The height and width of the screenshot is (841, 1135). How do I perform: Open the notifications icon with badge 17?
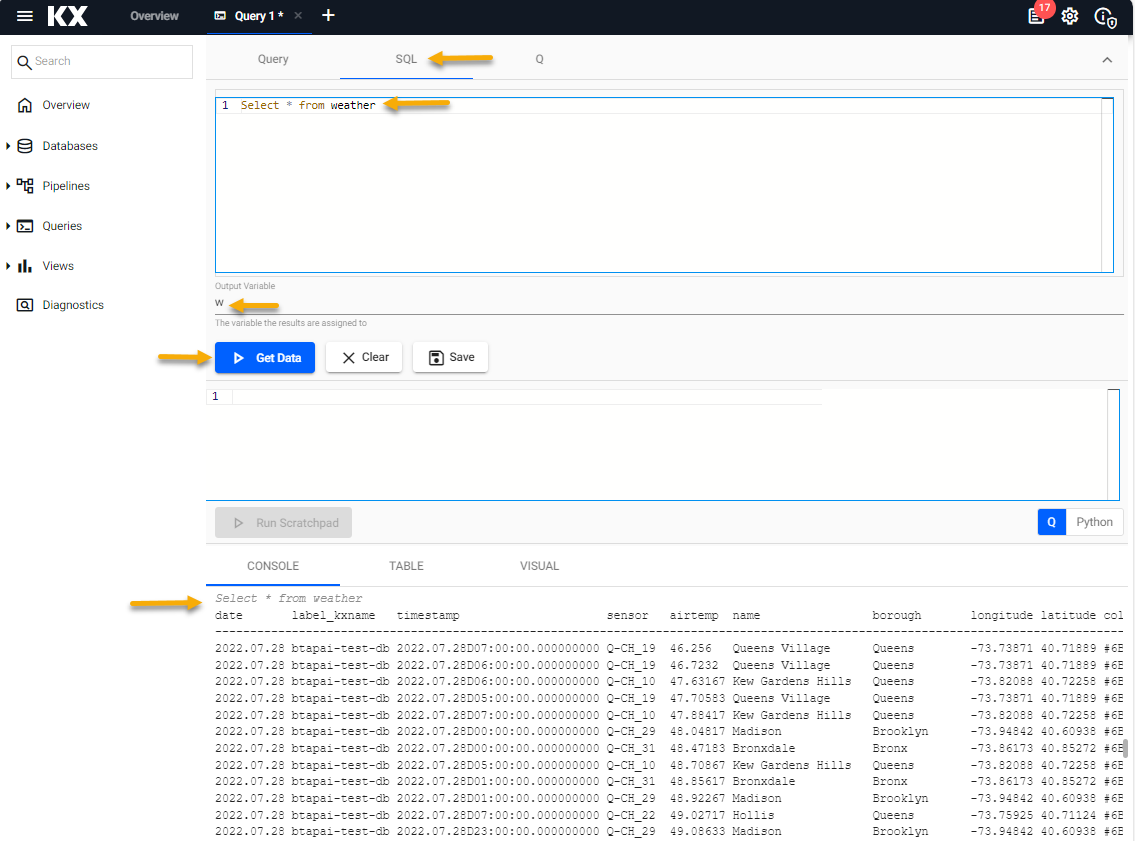(x=1037, y=16)
